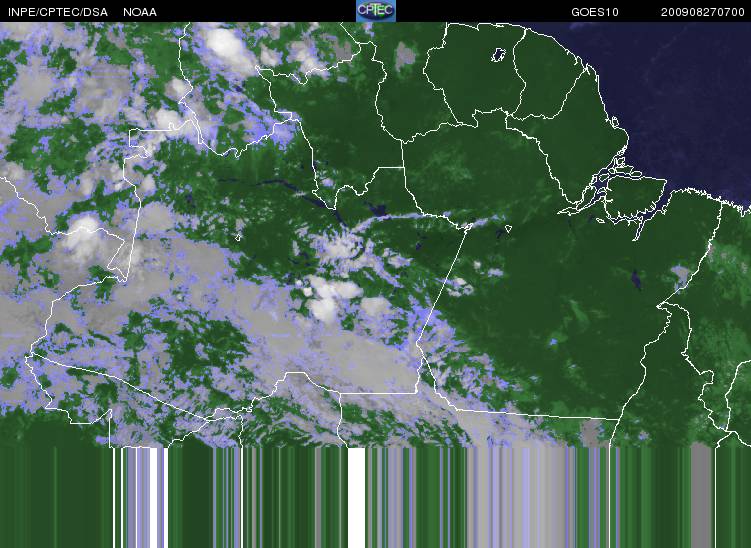
Task: Select the GOES10 satellite label
Action: (595, 12)
